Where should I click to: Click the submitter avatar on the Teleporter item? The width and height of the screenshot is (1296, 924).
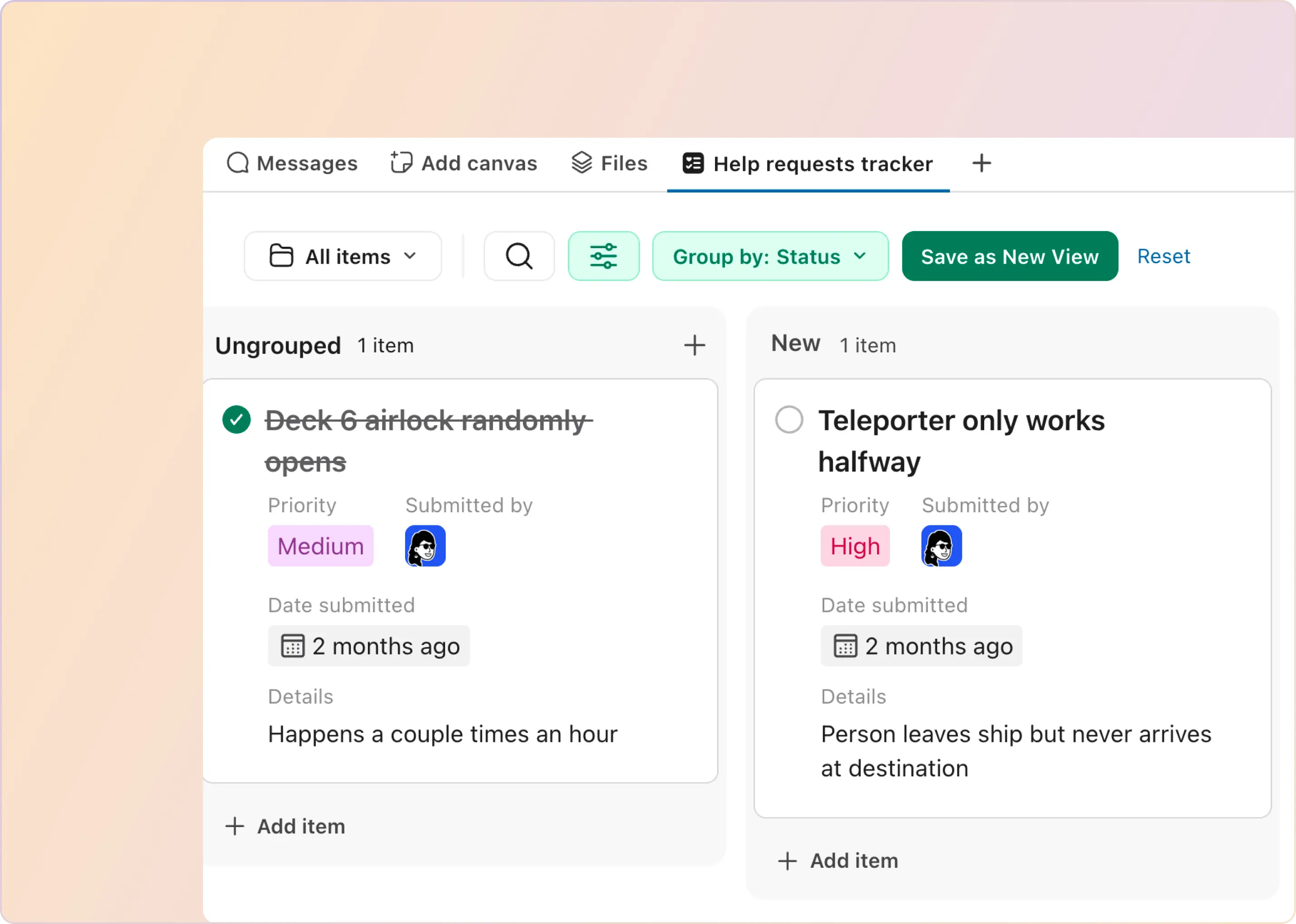point(941,546)
